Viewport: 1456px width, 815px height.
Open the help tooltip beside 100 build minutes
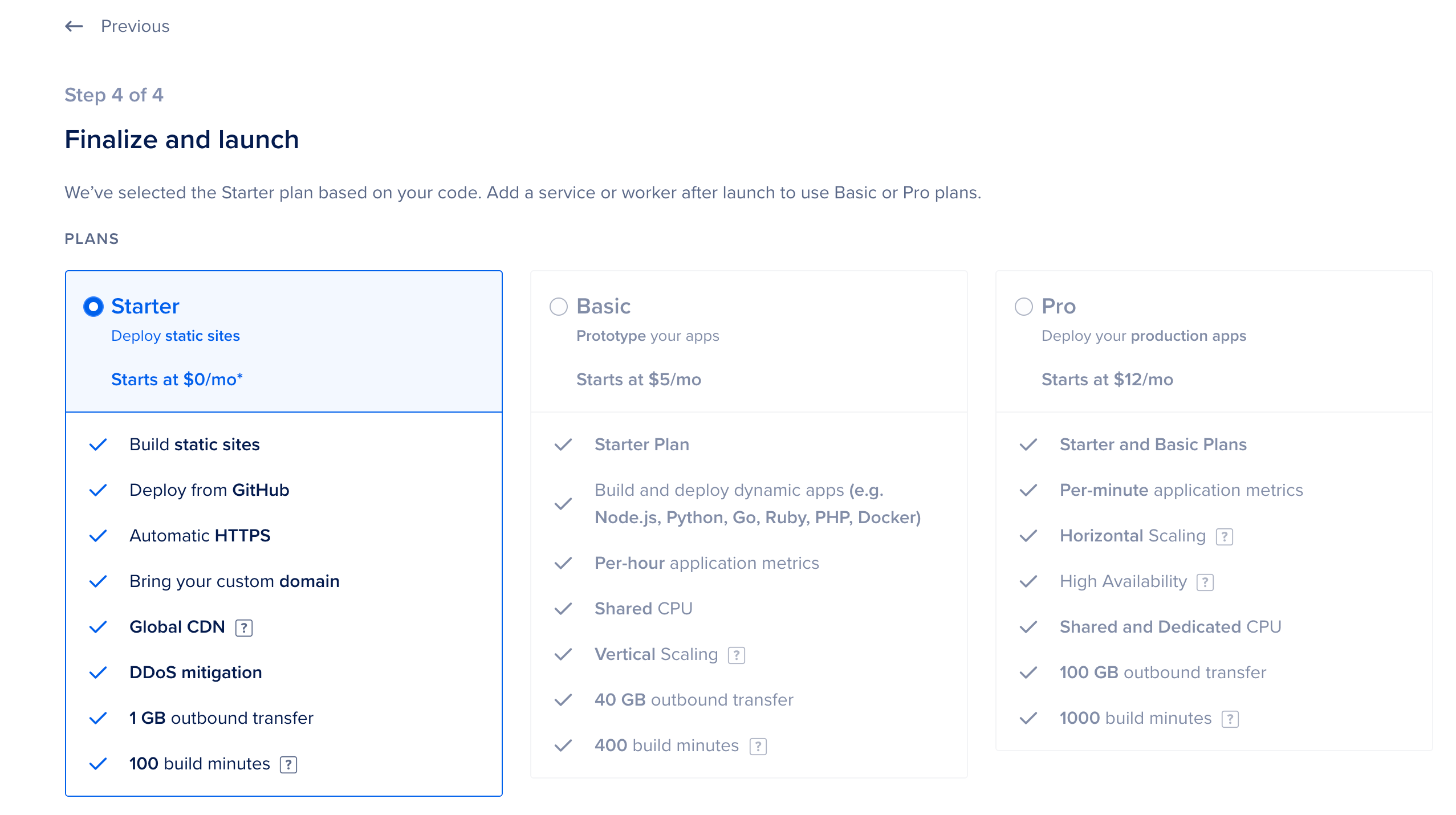[x=290, y=764]
